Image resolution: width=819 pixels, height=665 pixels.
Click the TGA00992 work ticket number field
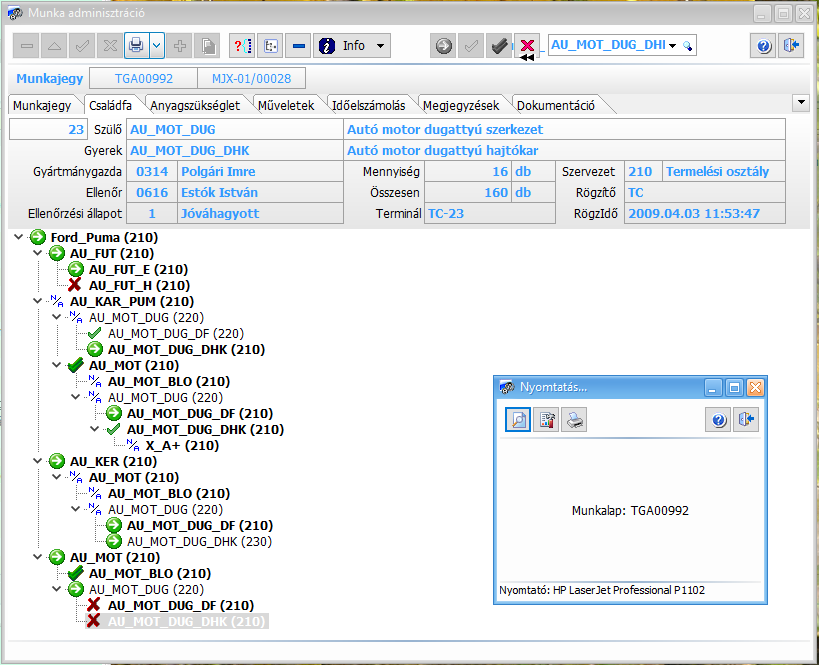(144, 78)
